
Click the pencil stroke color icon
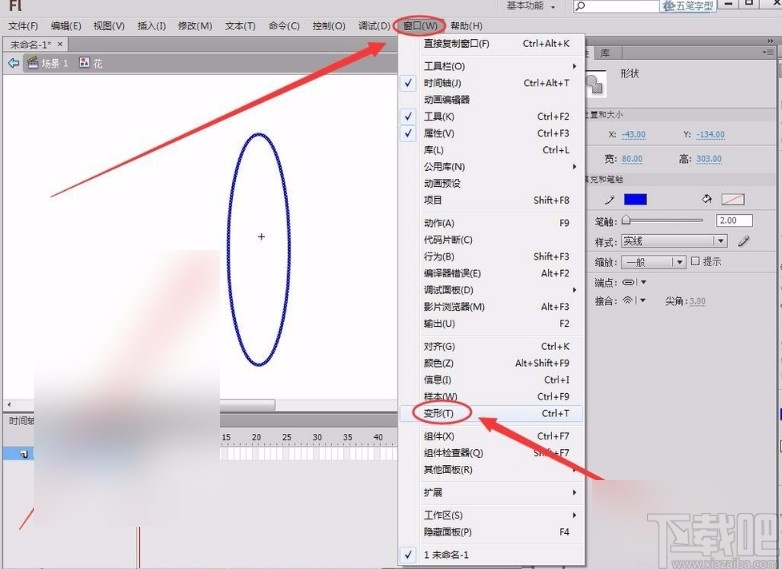[609, 200]
